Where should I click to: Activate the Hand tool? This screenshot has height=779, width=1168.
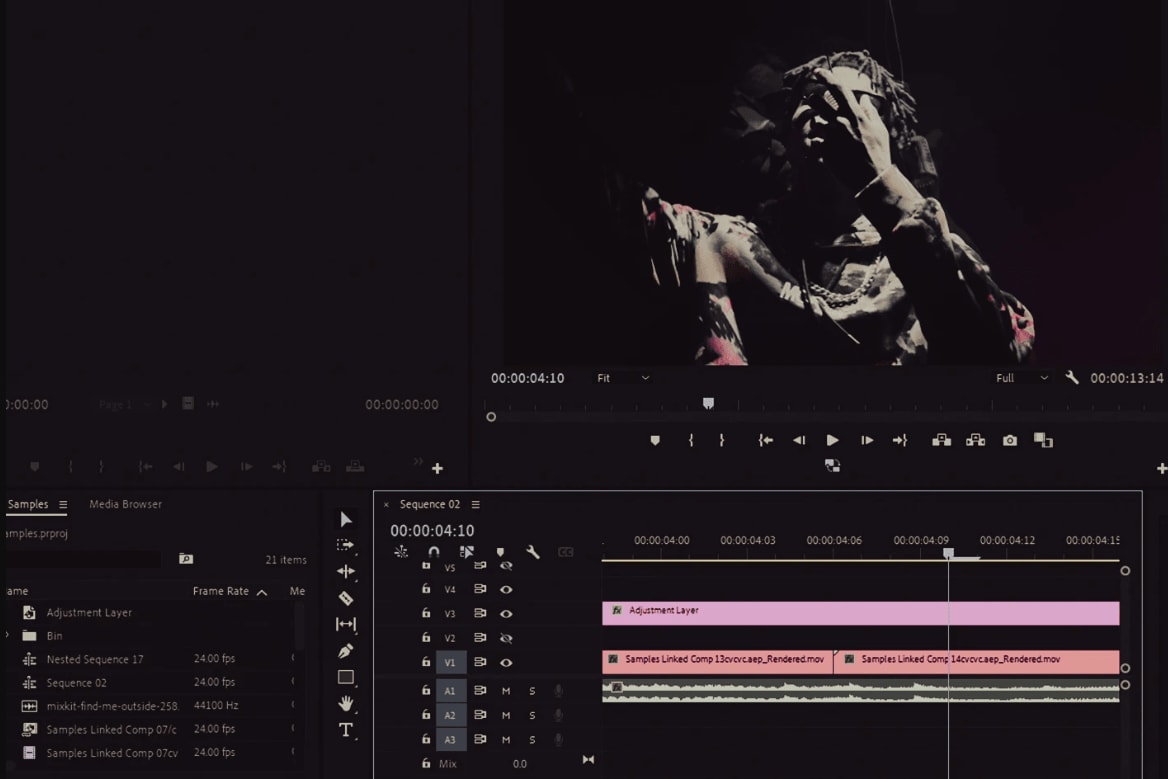(346, 704)
